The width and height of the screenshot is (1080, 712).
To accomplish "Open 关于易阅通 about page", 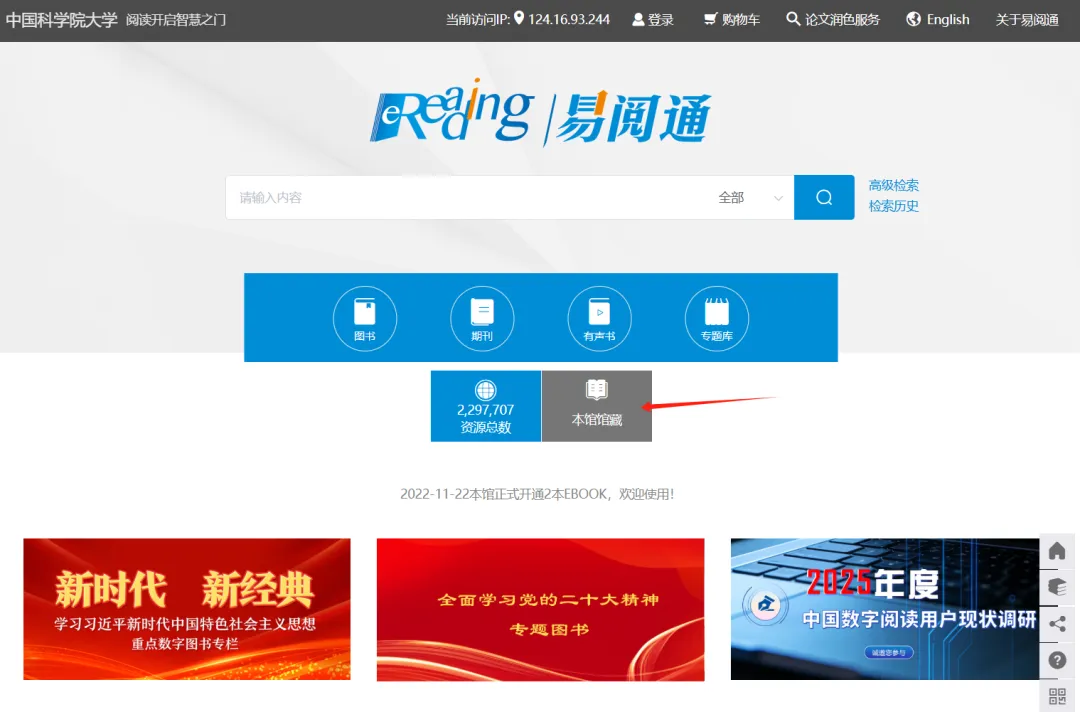I will [x=1027, y=19].
